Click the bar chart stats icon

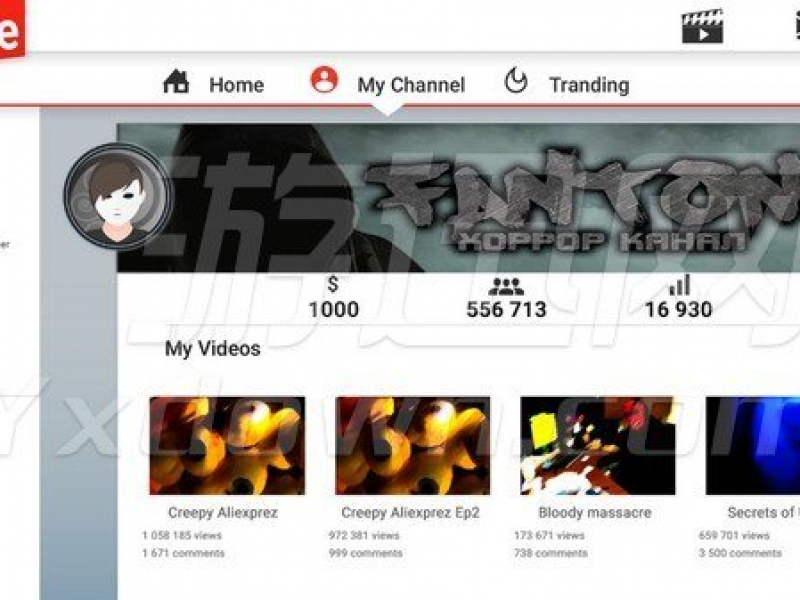(x=680, y=285)
